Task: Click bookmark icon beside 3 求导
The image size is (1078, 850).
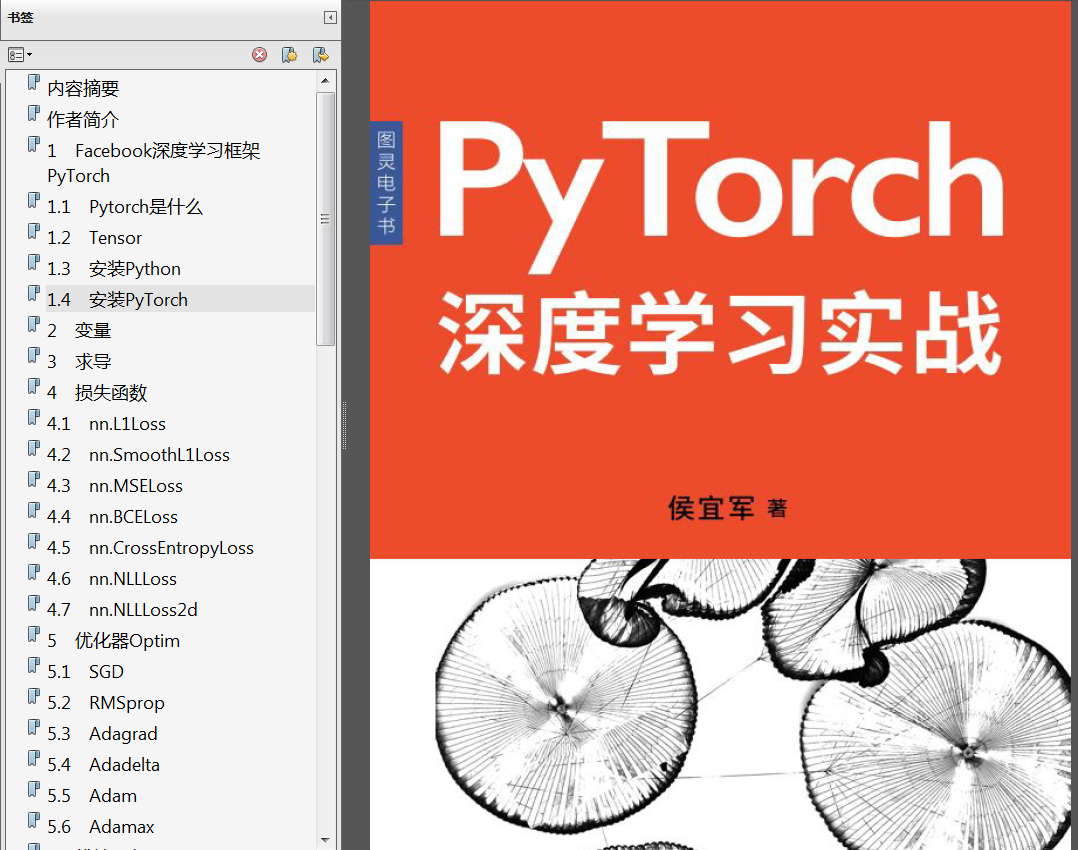Action: (x=34, y=356)
